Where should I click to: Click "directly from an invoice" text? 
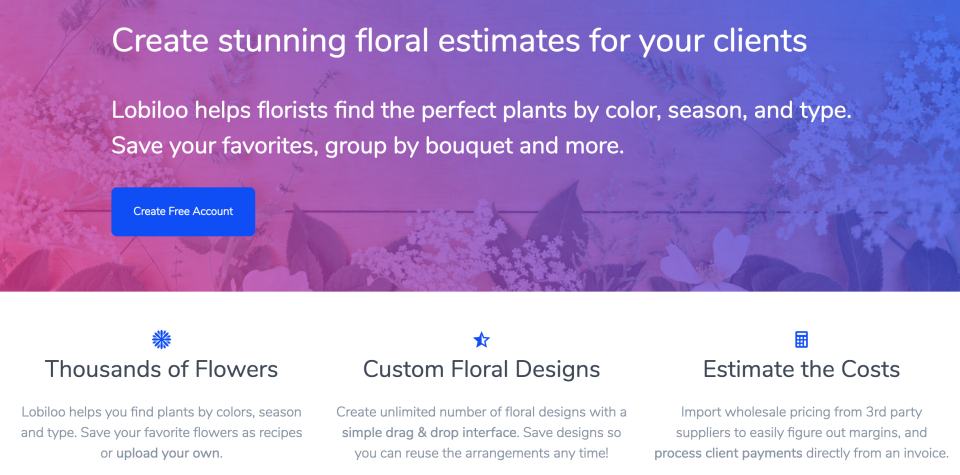pyautogui.click(x=874, y=453)
